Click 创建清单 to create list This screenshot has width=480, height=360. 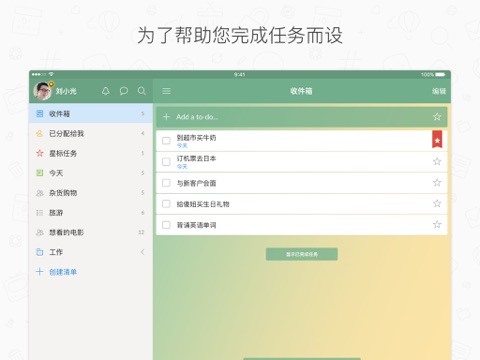pyautogui.click(x=63, y=272)
